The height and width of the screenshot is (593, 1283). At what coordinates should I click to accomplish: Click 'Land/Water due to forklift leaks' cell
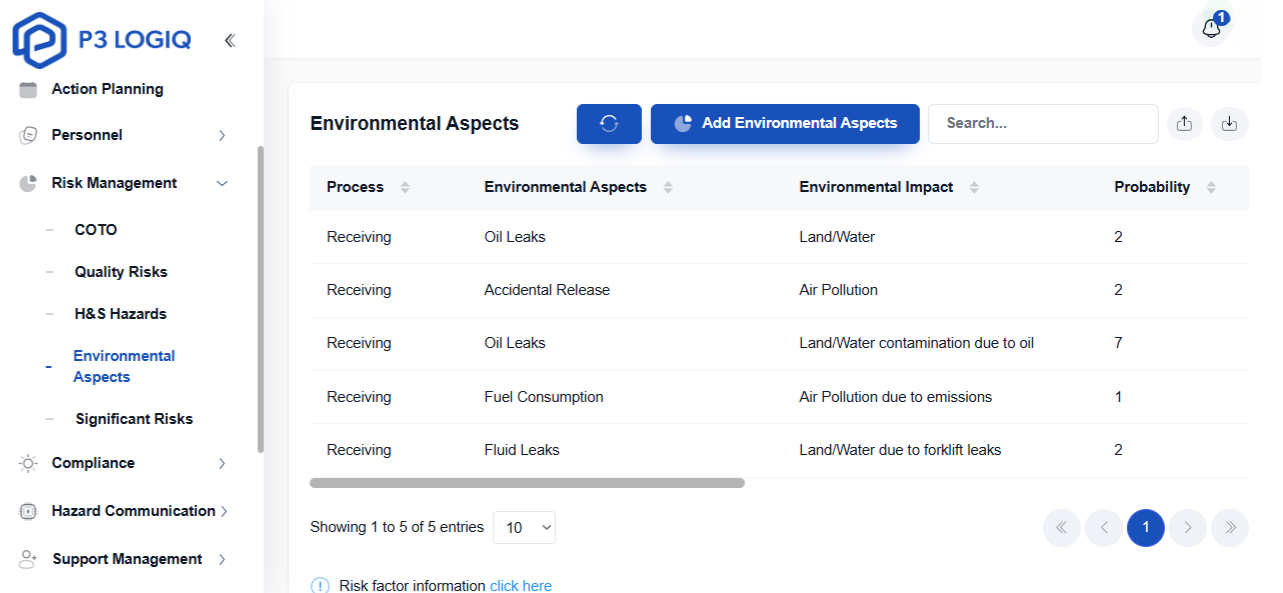pyautogui.click(x=900, y=450)
